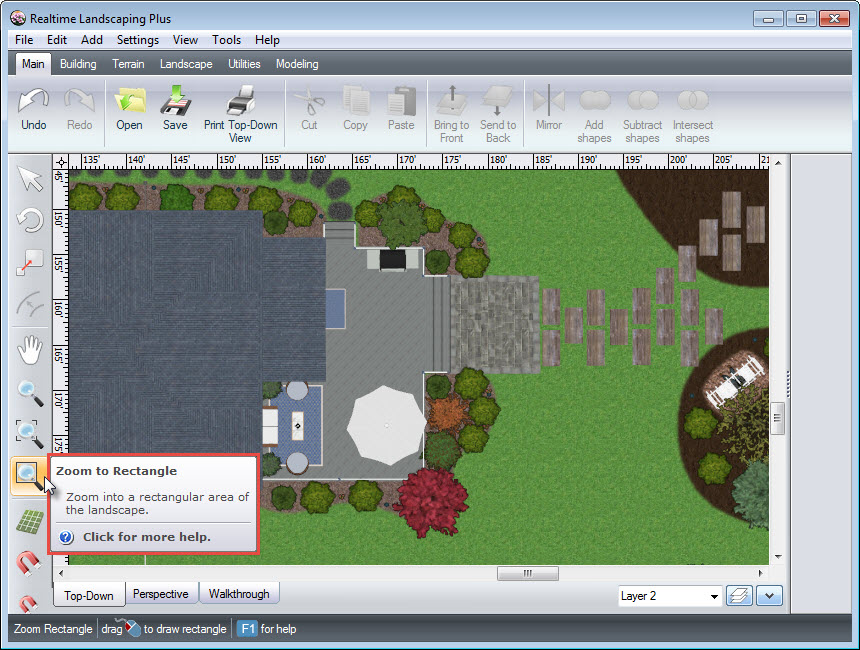Click Send to Back icon

[x=498, y=100]
